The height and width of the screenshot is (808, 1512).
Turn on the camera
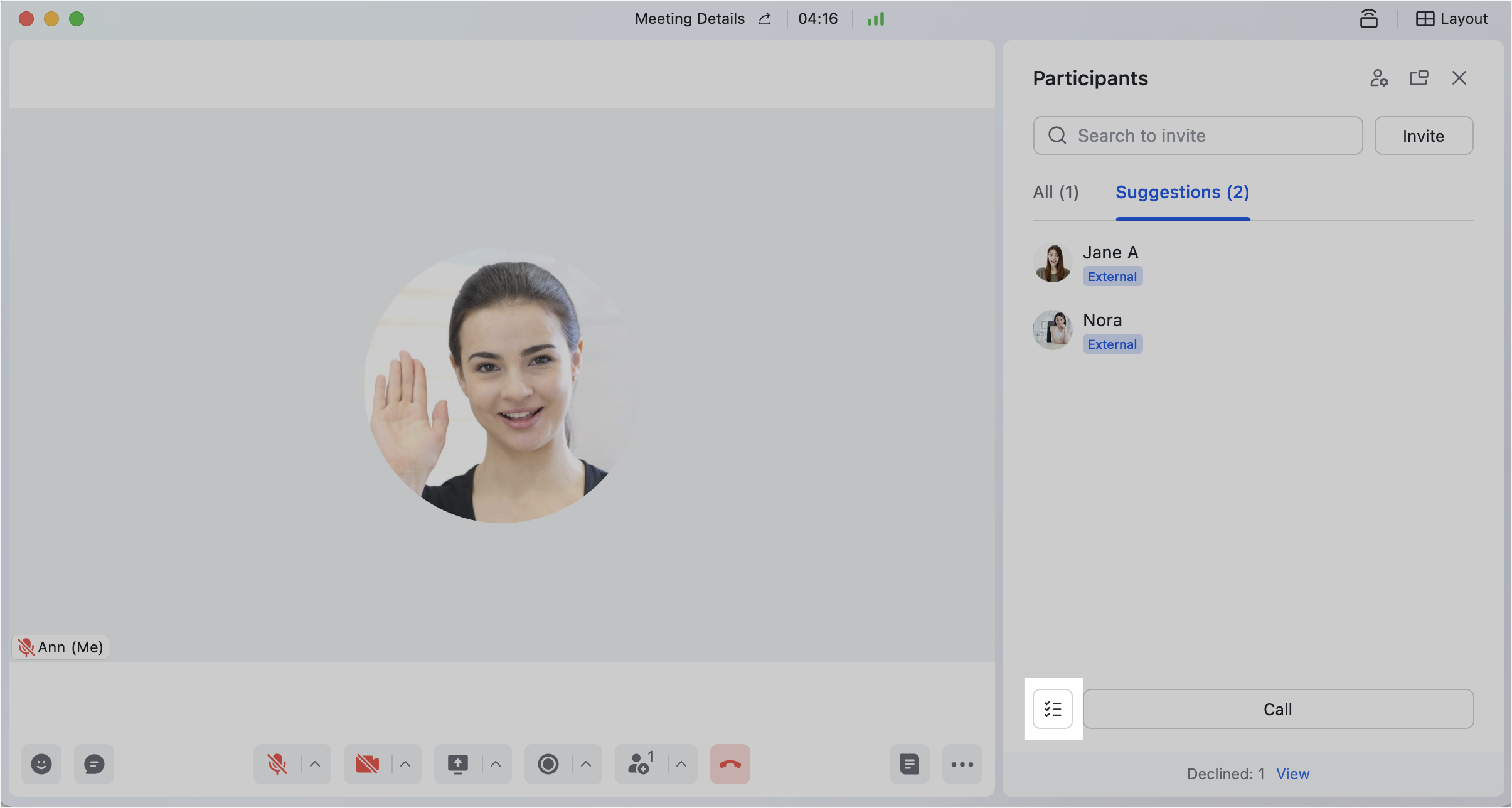368,764
